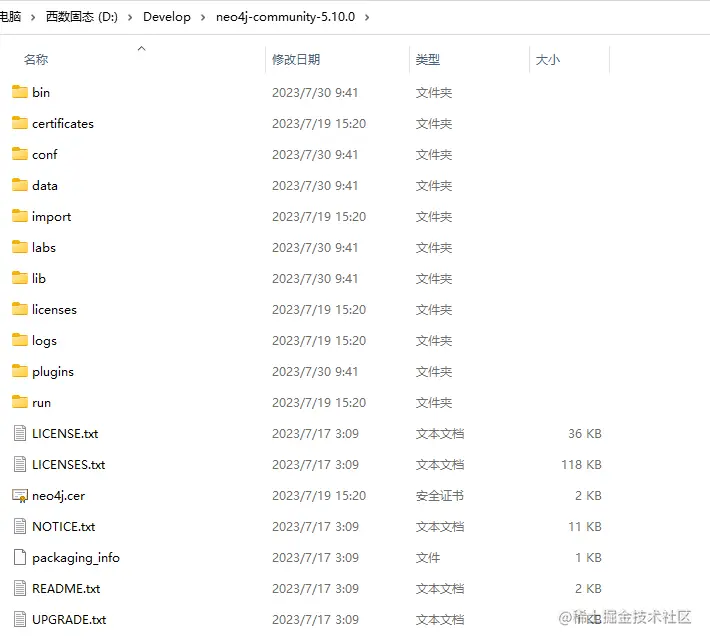Click the 11 KB size of NOTICE.txt
This screenshot has height=644, width=710.
point(585,526)
